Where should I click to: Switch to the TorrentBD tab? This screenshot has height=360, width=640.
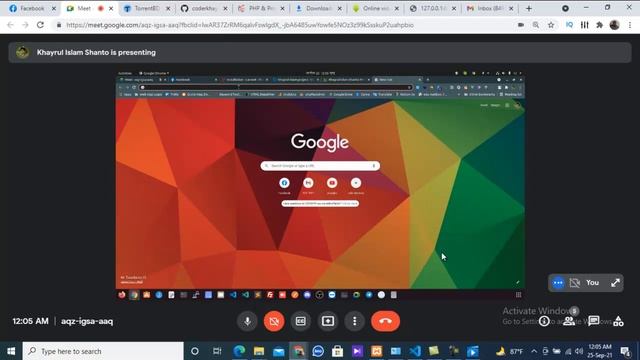[x=147, y=8]
